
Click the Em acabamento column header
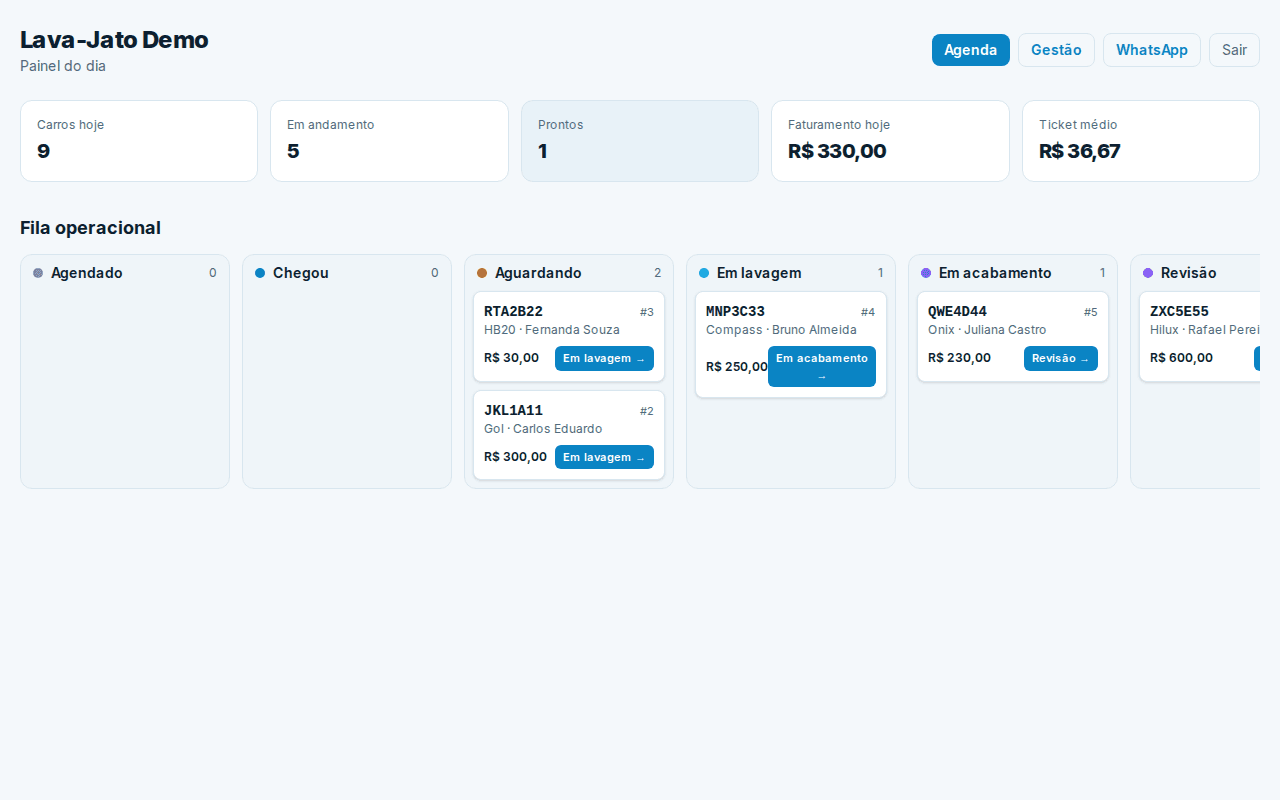pyautogui.click(x=1013, y=273)
